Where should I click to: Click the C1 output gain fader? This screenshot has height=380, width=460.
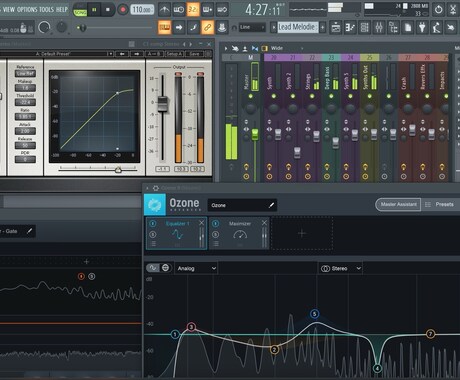[x=162, y=104]
